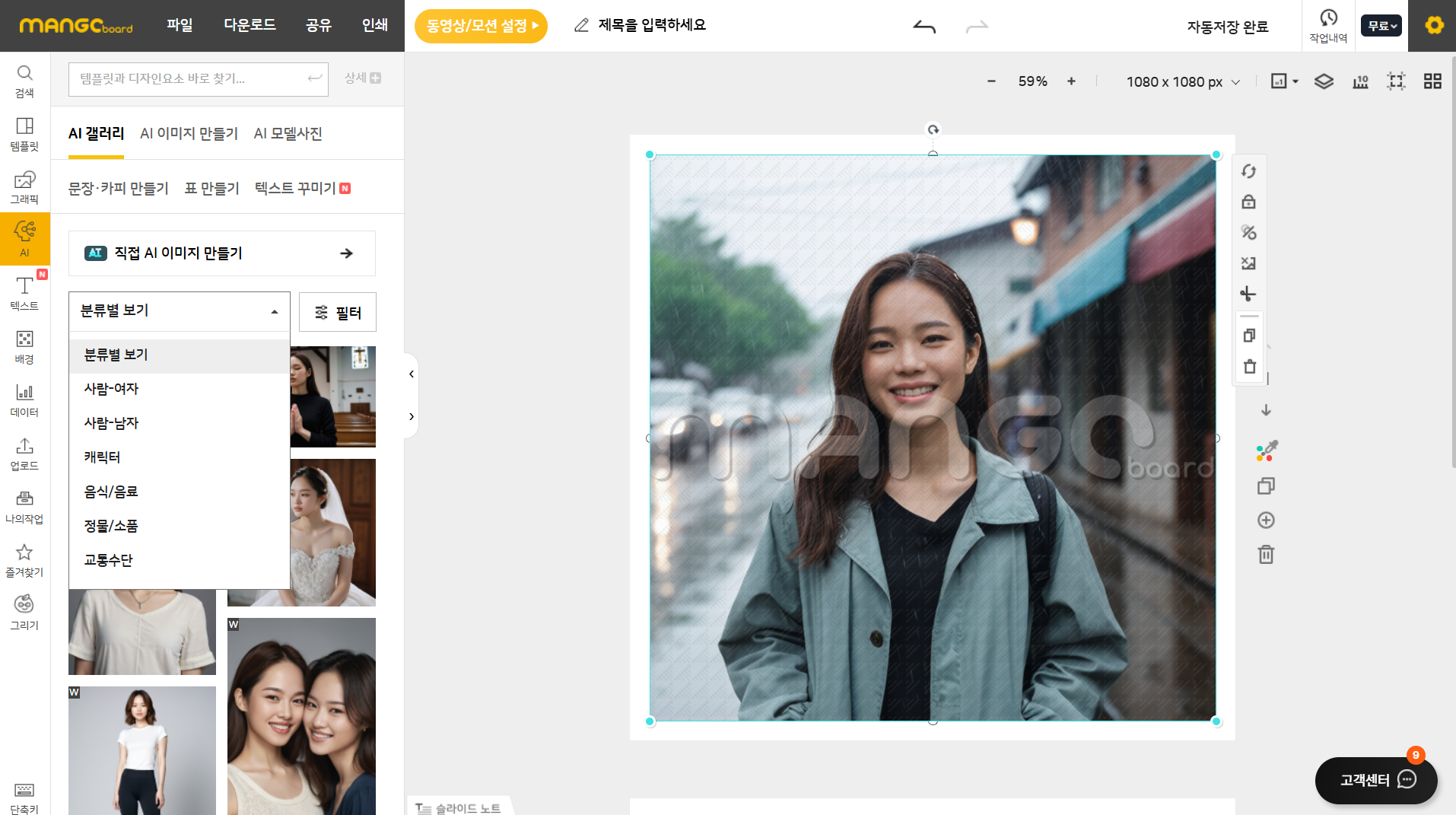Open the 나의작업 my work panel
The height and width of the screenshot is (815, 1456).
(x=24, y=507)
